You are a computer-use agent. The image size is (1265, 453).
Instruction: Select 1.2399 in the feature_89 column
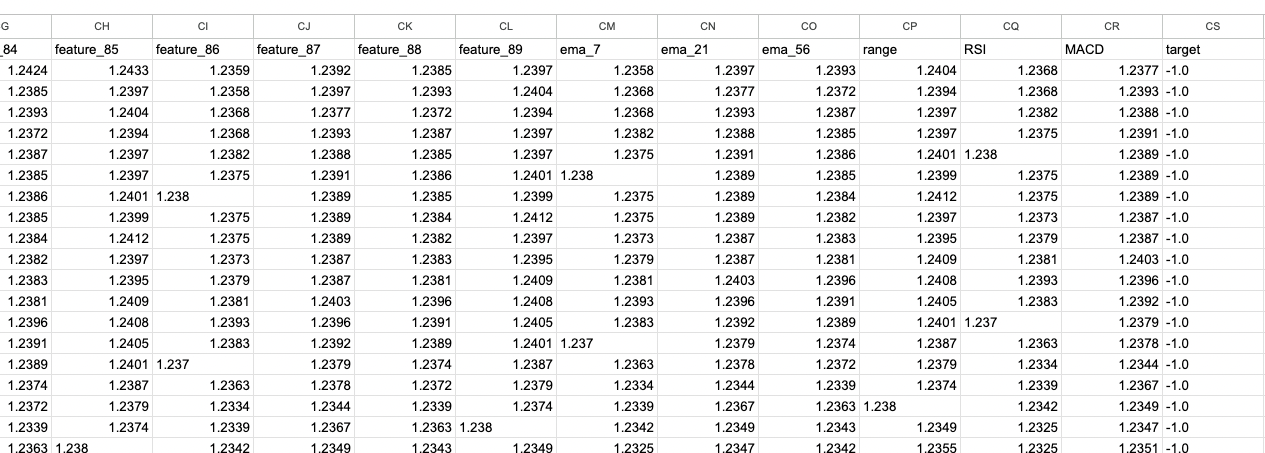point(506,196)
